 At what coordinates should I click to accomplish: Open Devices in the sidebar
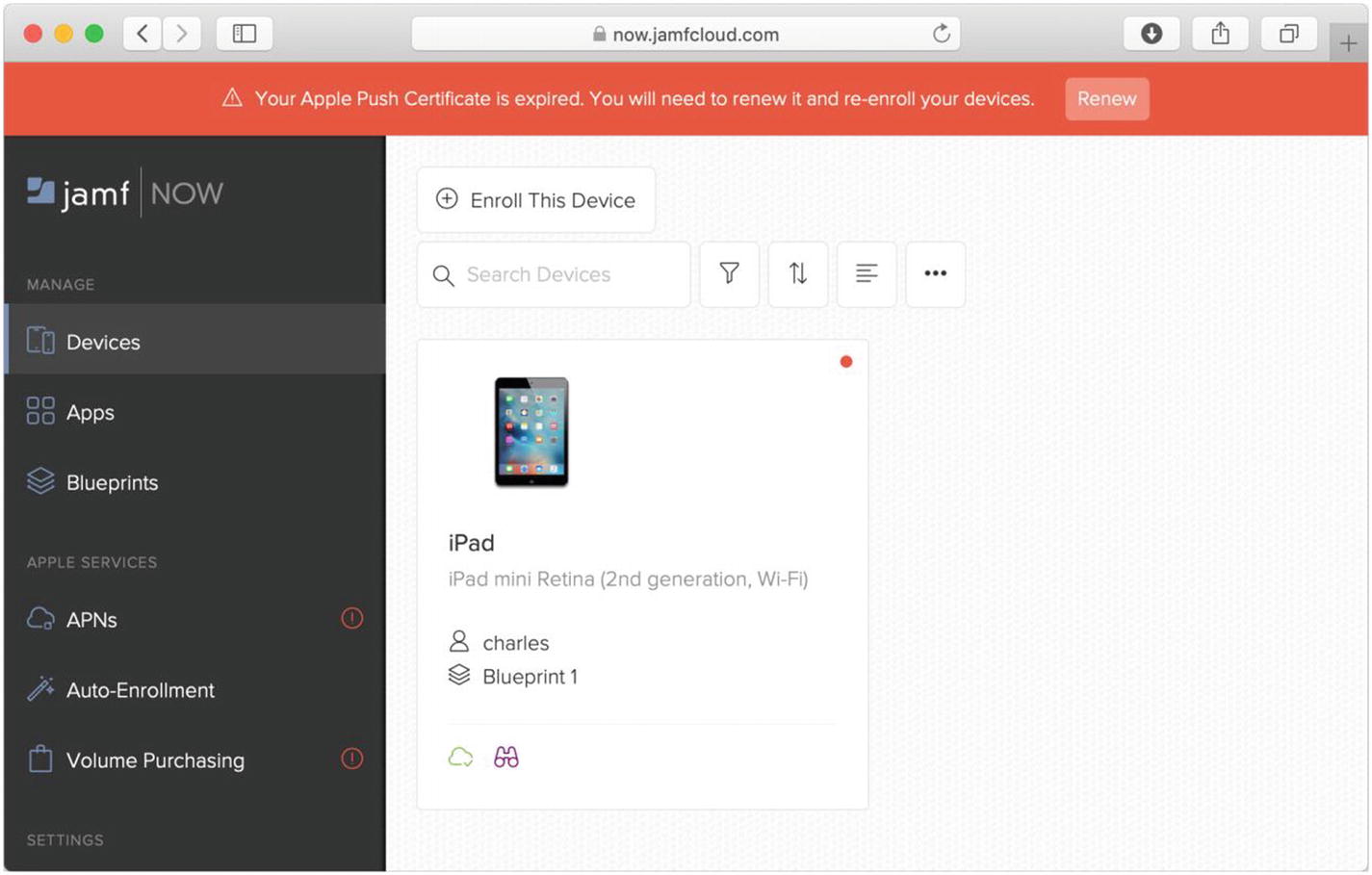[194, 342]
